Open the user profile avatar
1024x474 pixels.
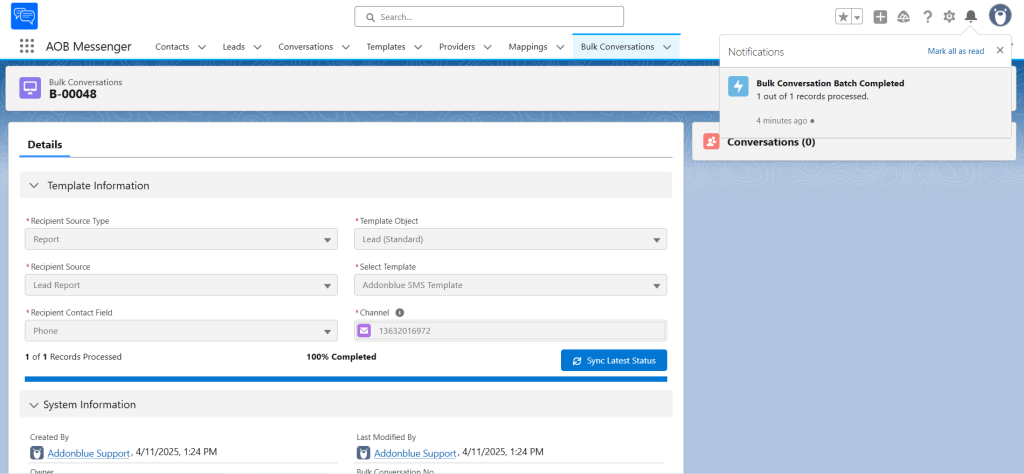click(1000, 16)
